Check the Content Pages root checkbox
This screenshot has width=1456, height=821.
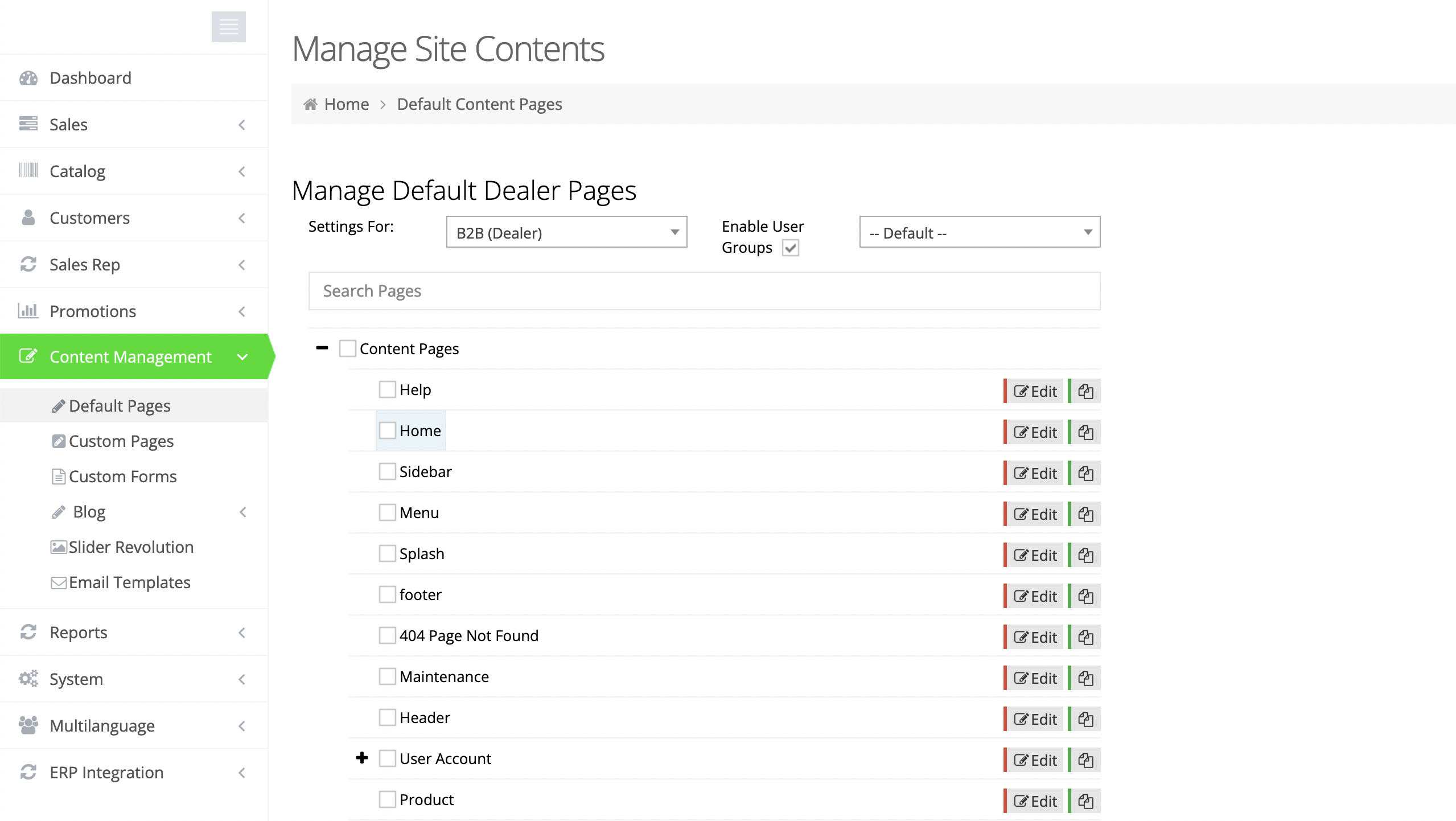347,348
